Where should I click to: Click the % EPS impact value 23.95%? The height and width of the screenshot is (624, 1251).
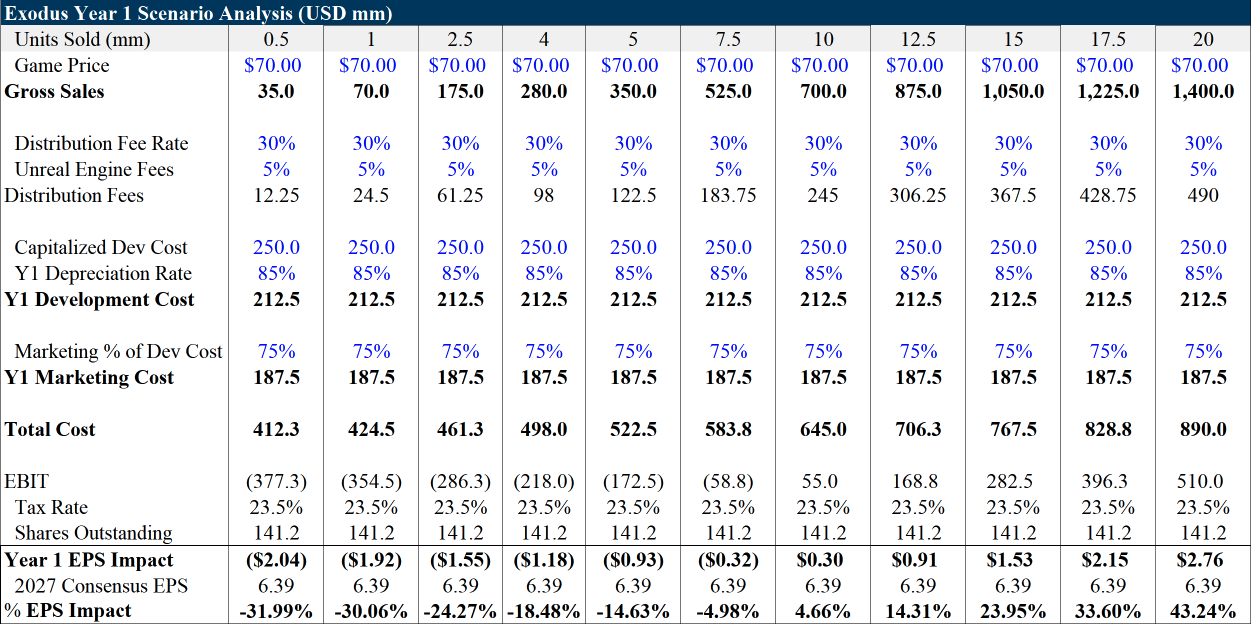1013,611
